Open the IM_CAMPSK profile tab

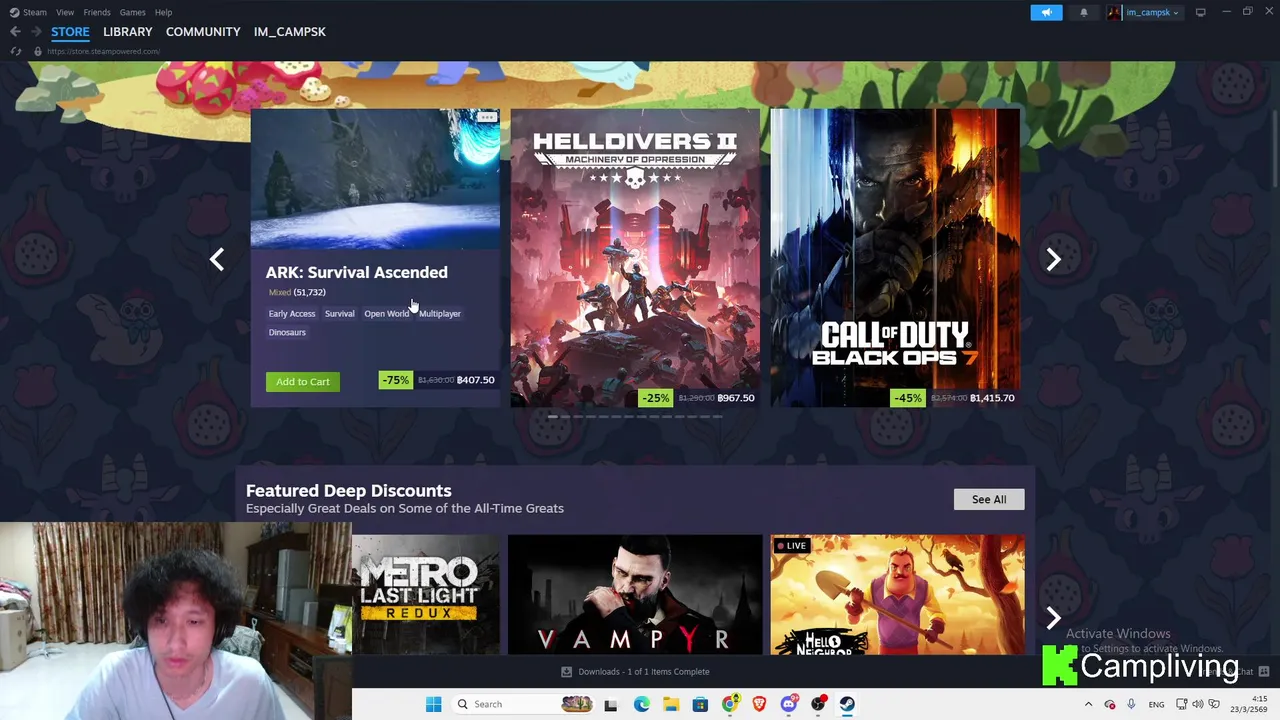pyautogui.click(x=289, y=32)
